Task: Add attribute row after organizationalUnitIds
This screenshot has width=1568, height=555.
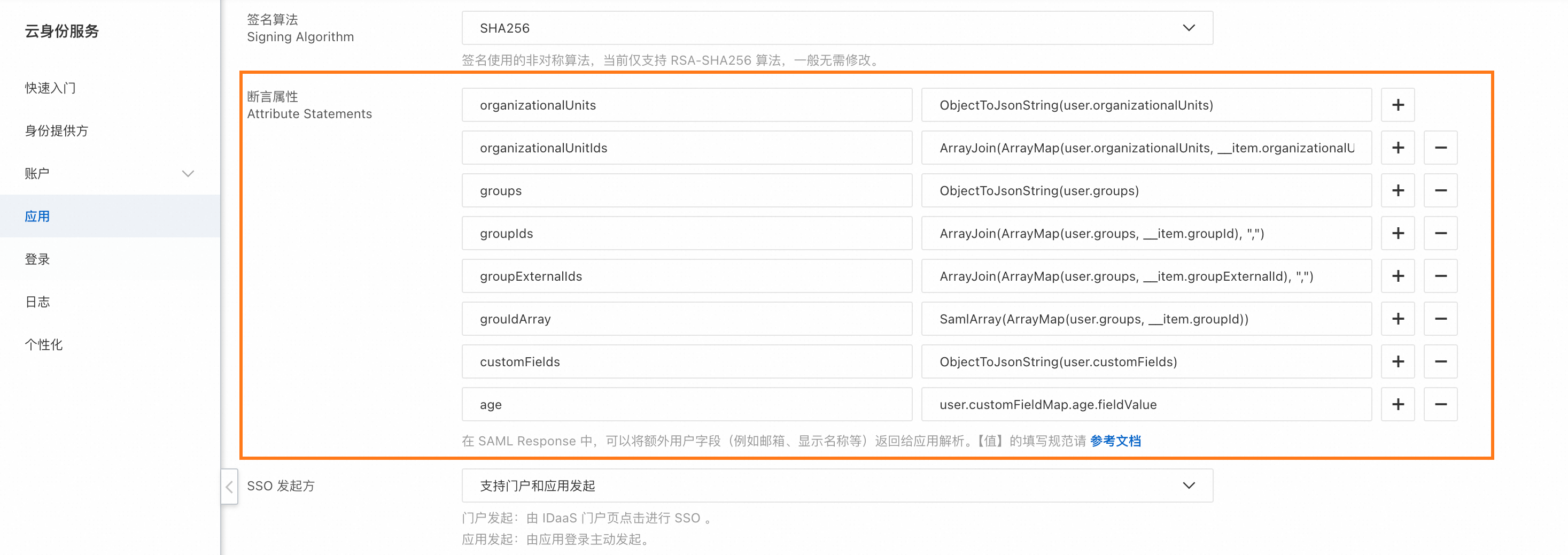Action: point(1398,148)
